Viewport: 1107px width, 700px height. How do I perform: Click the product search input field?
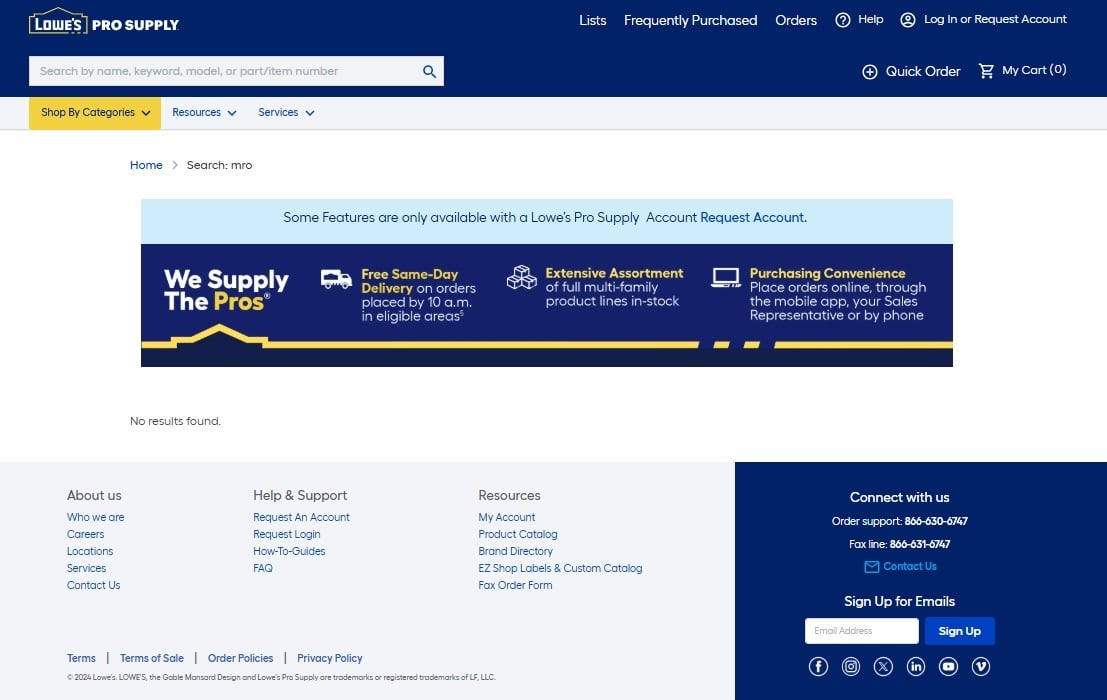[x=225, y=71]
